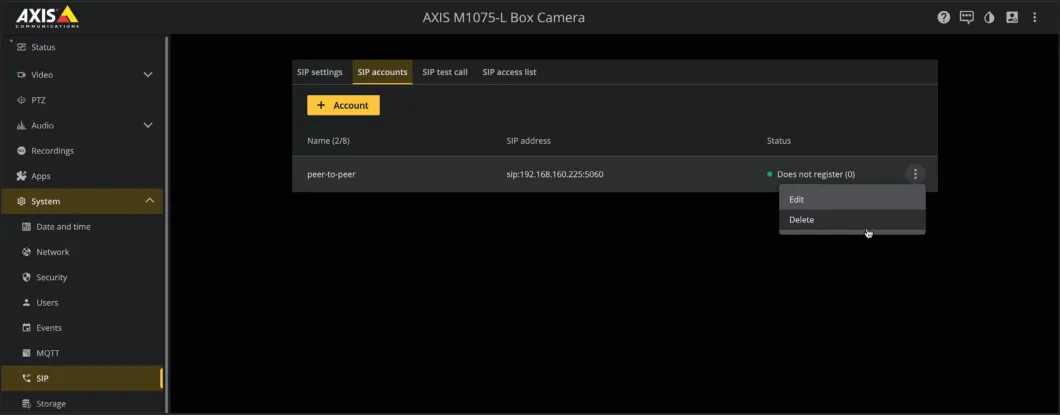Switch to SIP settings tab
This screenshot has height=417, width=1060.
(320, 72)
